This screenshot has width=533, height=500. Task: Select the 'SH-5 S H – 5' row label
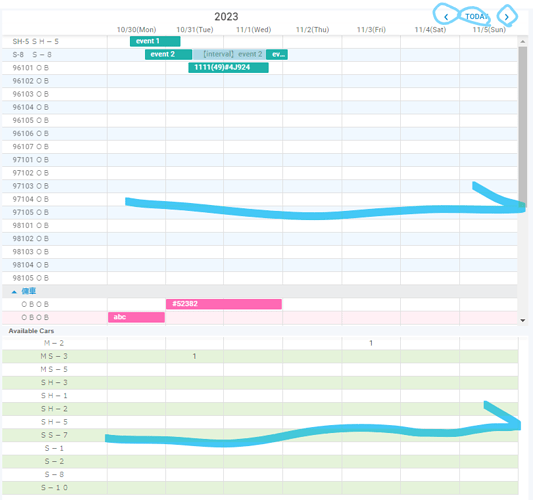(x=36, y=41)
